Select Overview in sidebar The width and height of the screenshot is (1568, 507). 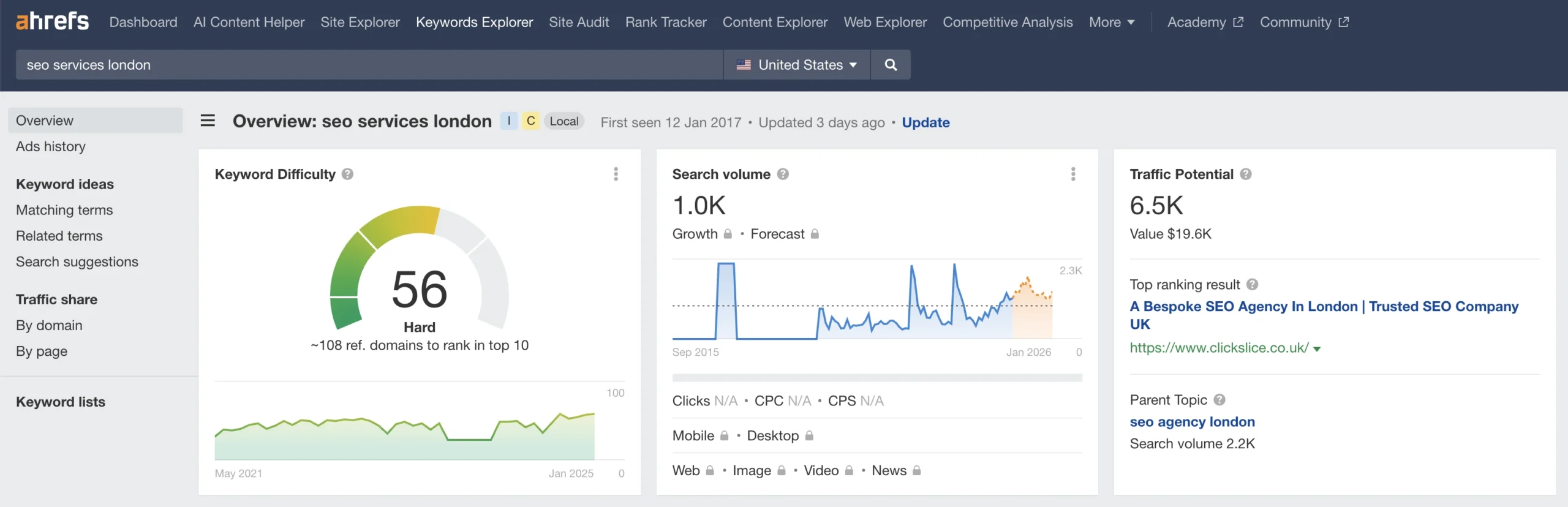click(x=96, y=121)
